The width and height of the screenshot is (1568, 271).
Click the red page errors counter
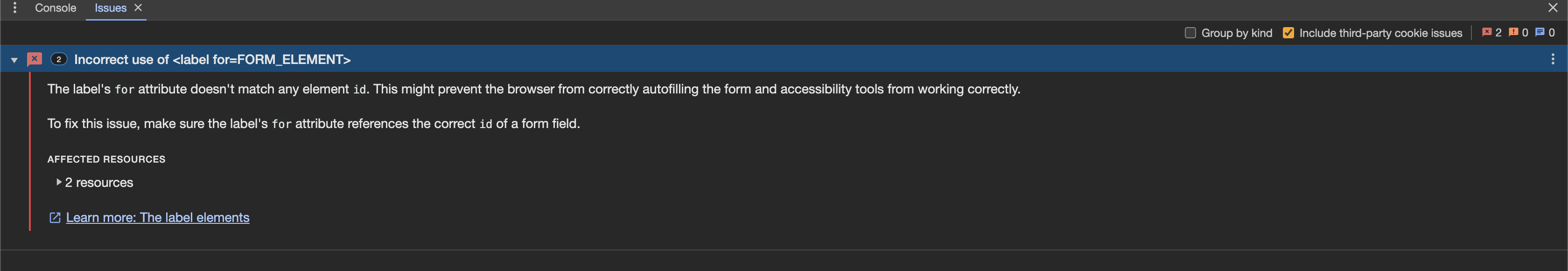pos(1491,33)
